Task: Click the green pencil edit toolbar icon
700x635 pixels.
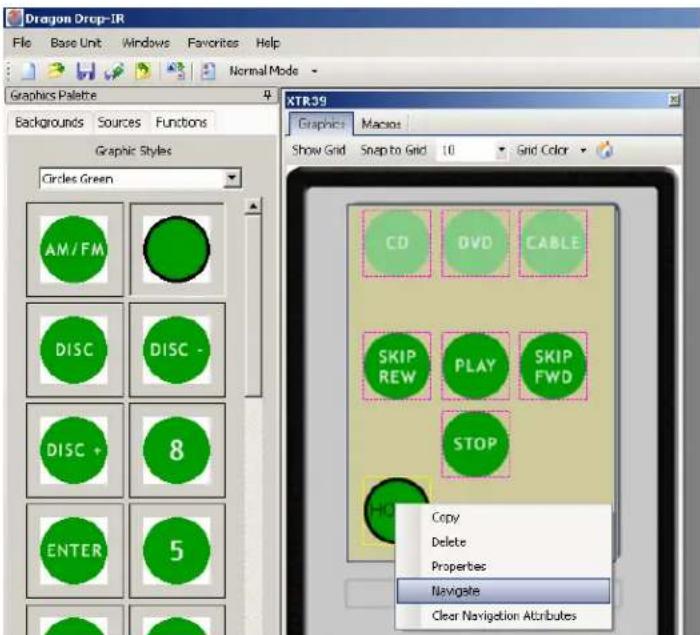Action: click(x=114, y=71)
